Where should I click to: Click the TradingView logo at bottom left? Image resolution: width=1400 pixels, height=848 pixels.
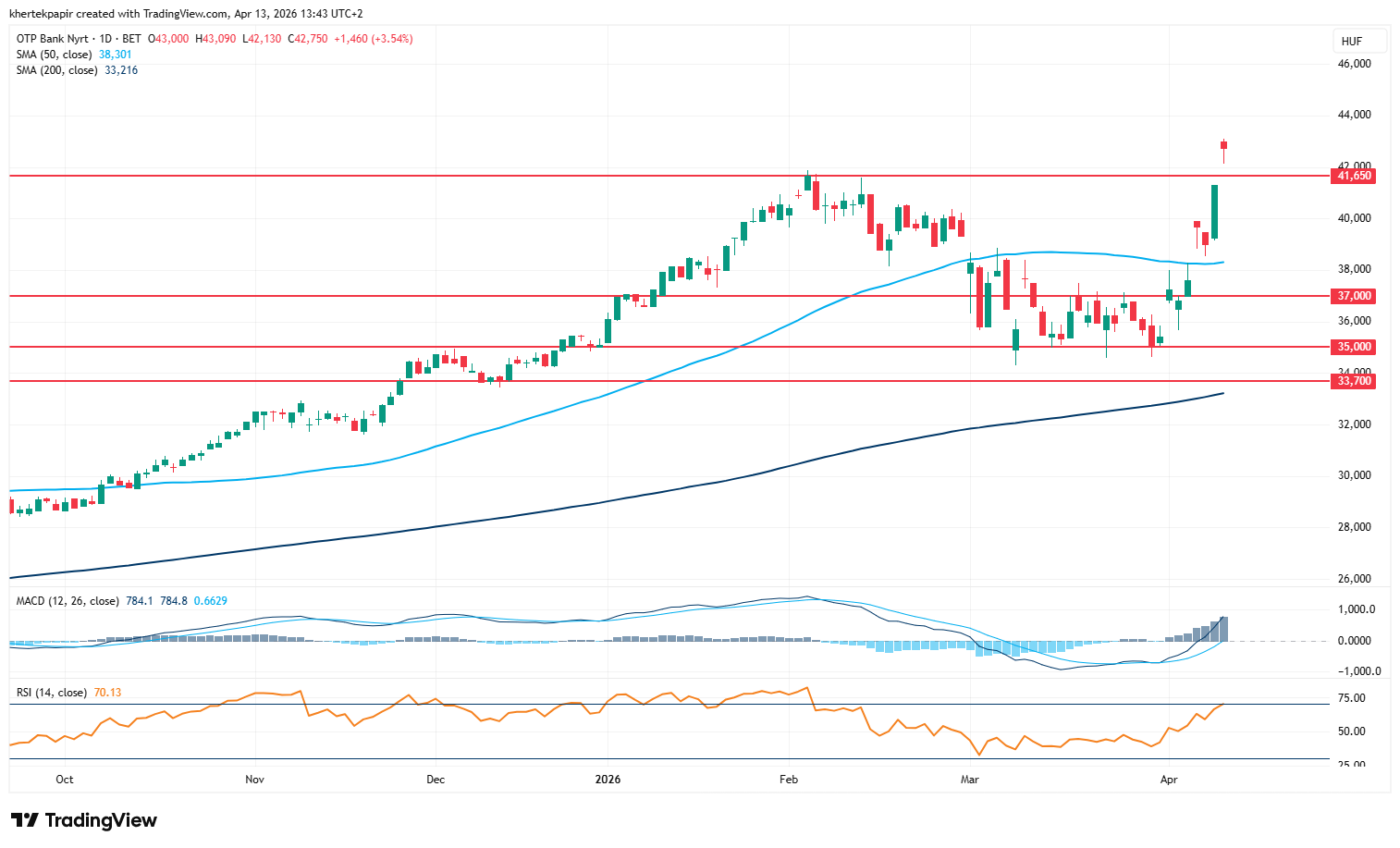84,820
